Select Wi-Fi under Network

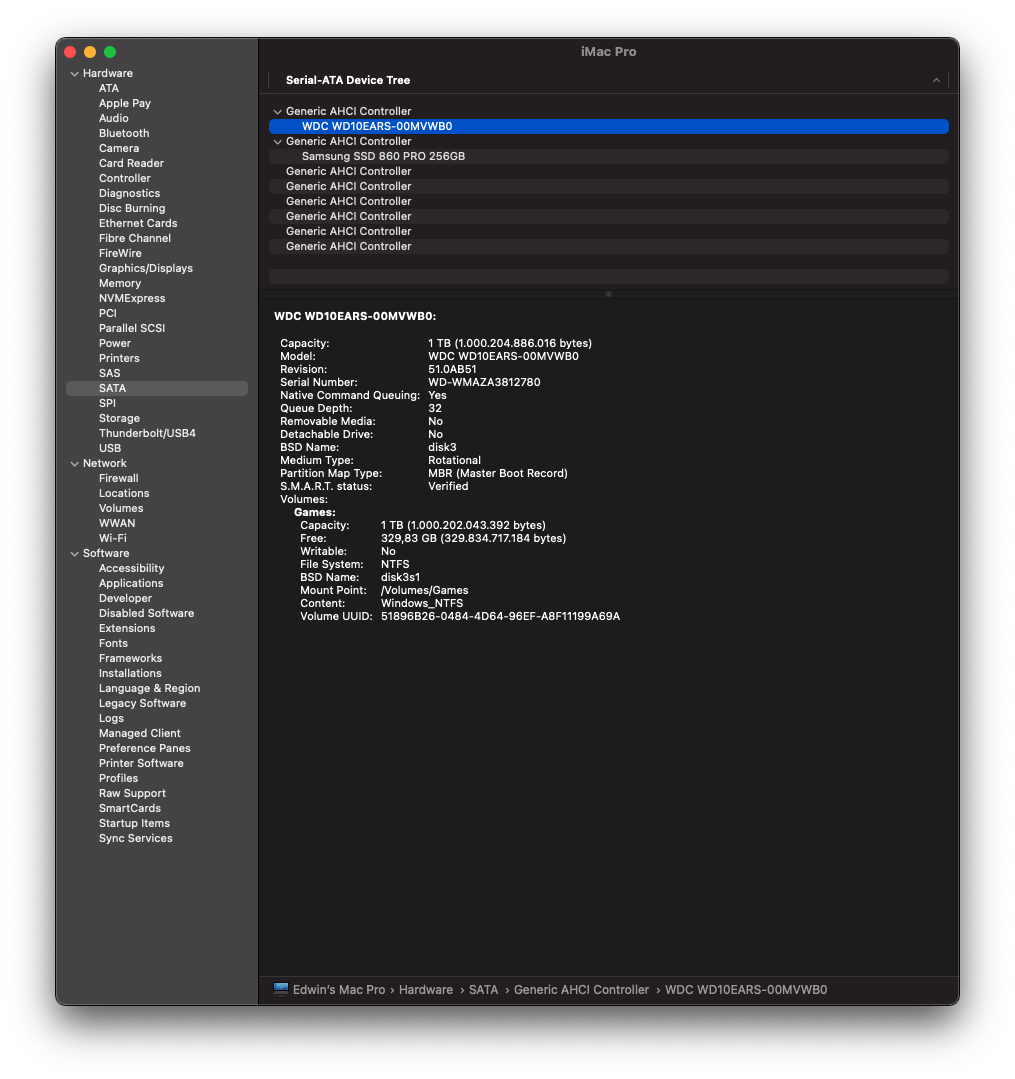point(113,538)
